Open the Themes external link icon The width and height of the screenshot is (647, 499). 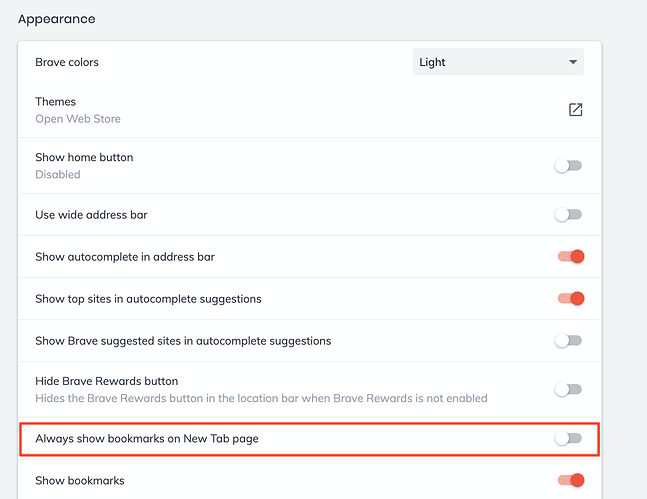(x=575, y=110)
